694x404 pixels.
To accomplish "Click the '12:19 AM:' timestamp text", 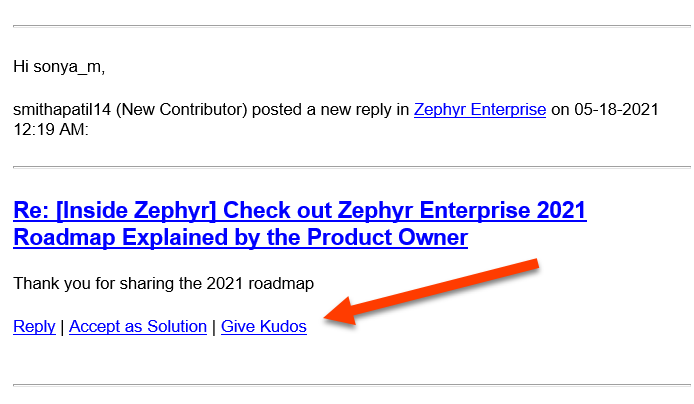I will (51, 130).
